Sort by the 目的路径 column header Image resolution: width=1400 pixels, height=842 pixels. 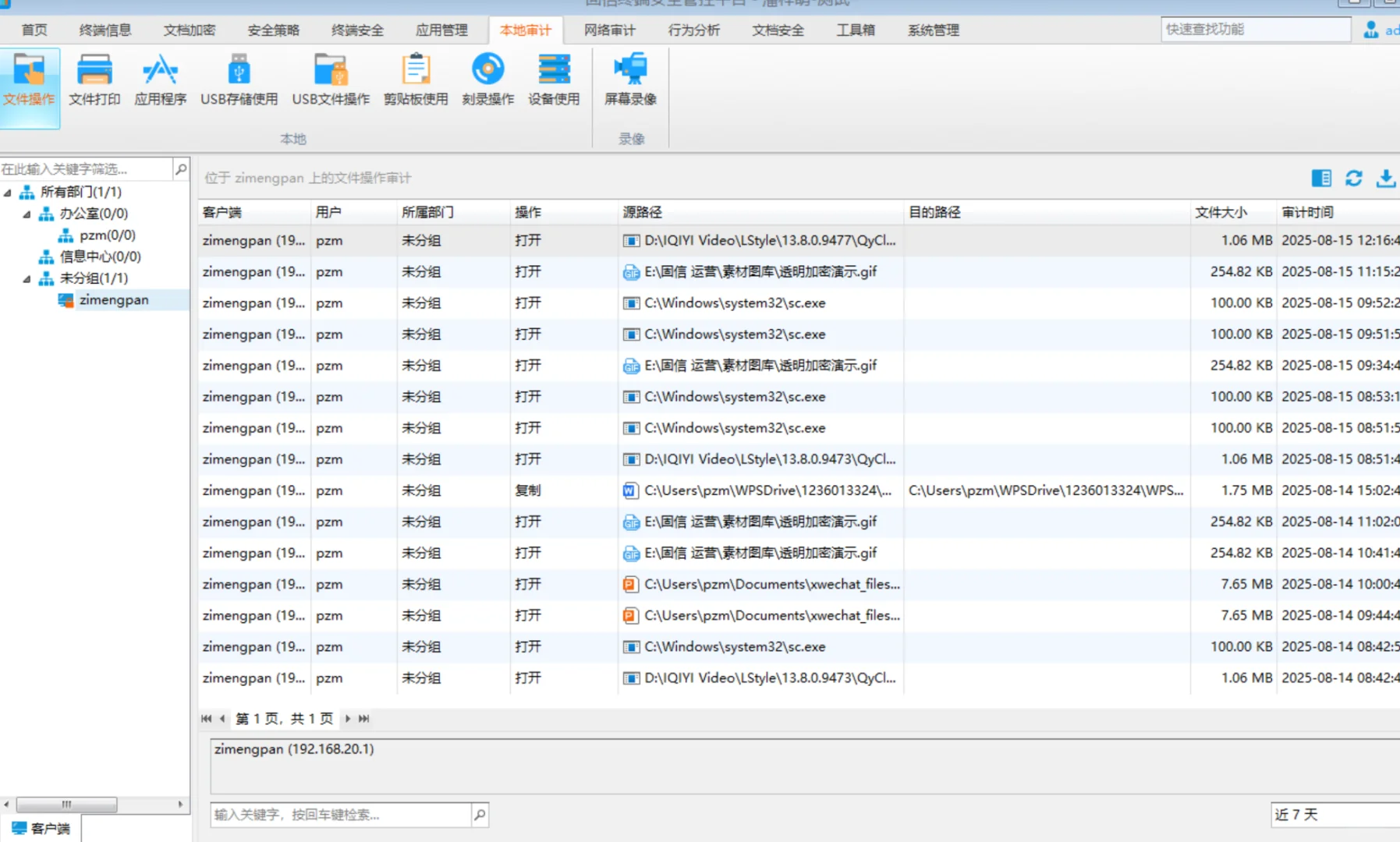[1047, 212]
